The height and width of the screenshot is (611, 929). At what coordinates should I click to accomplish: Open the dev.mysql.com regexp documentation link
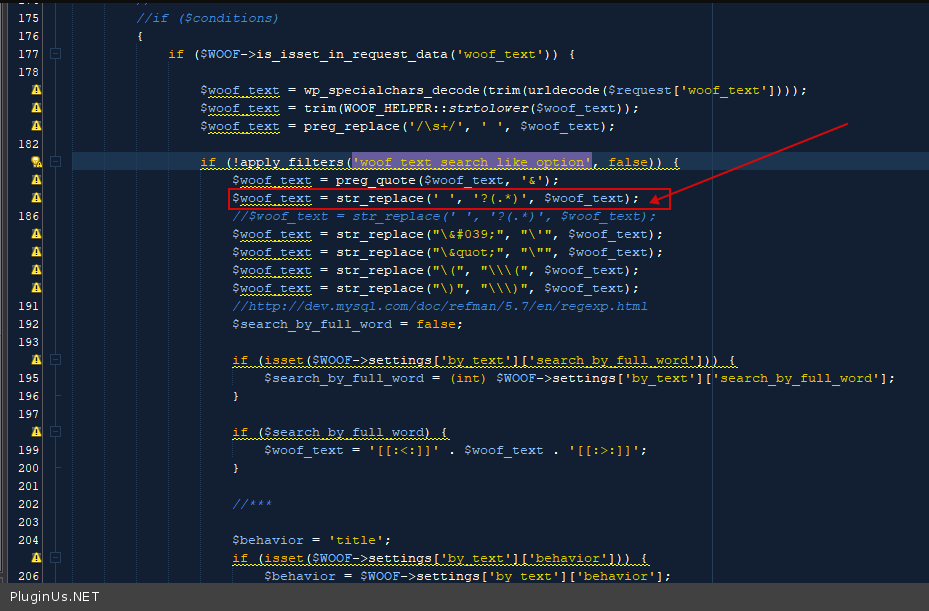[440, 306]
